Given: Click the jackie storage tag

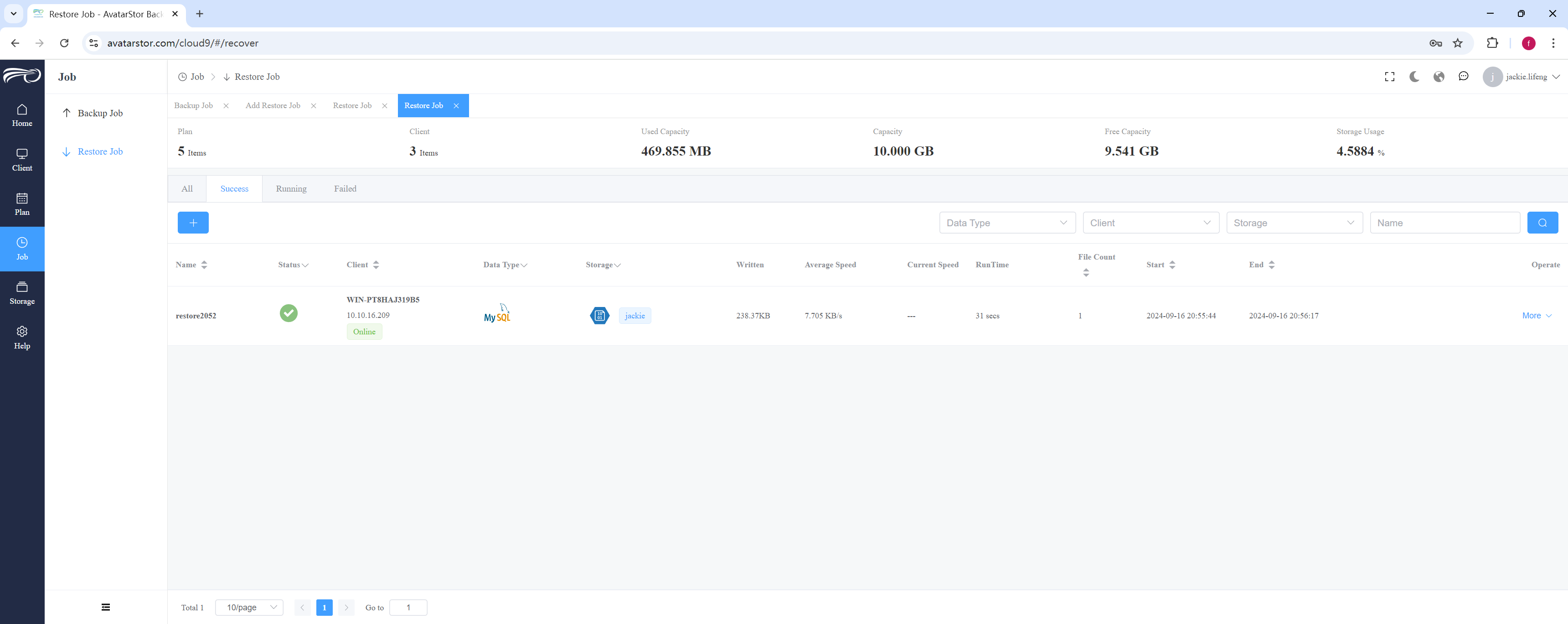Looking at the screenshot, I should pyautogui.click(x=635, y=316).
